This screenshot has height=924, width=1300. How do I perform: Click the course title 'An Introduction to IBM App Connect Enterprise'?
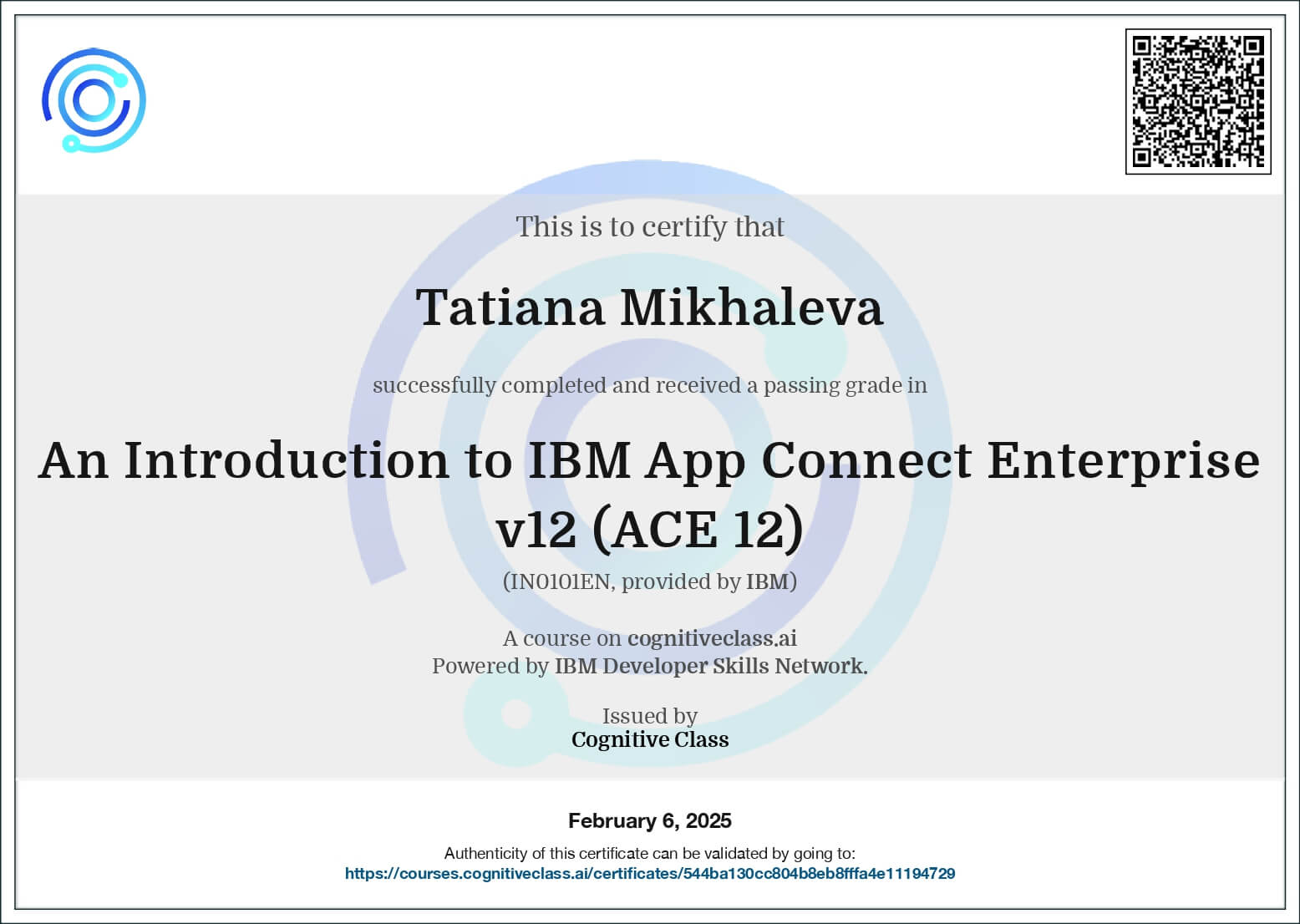click(649, 460)
